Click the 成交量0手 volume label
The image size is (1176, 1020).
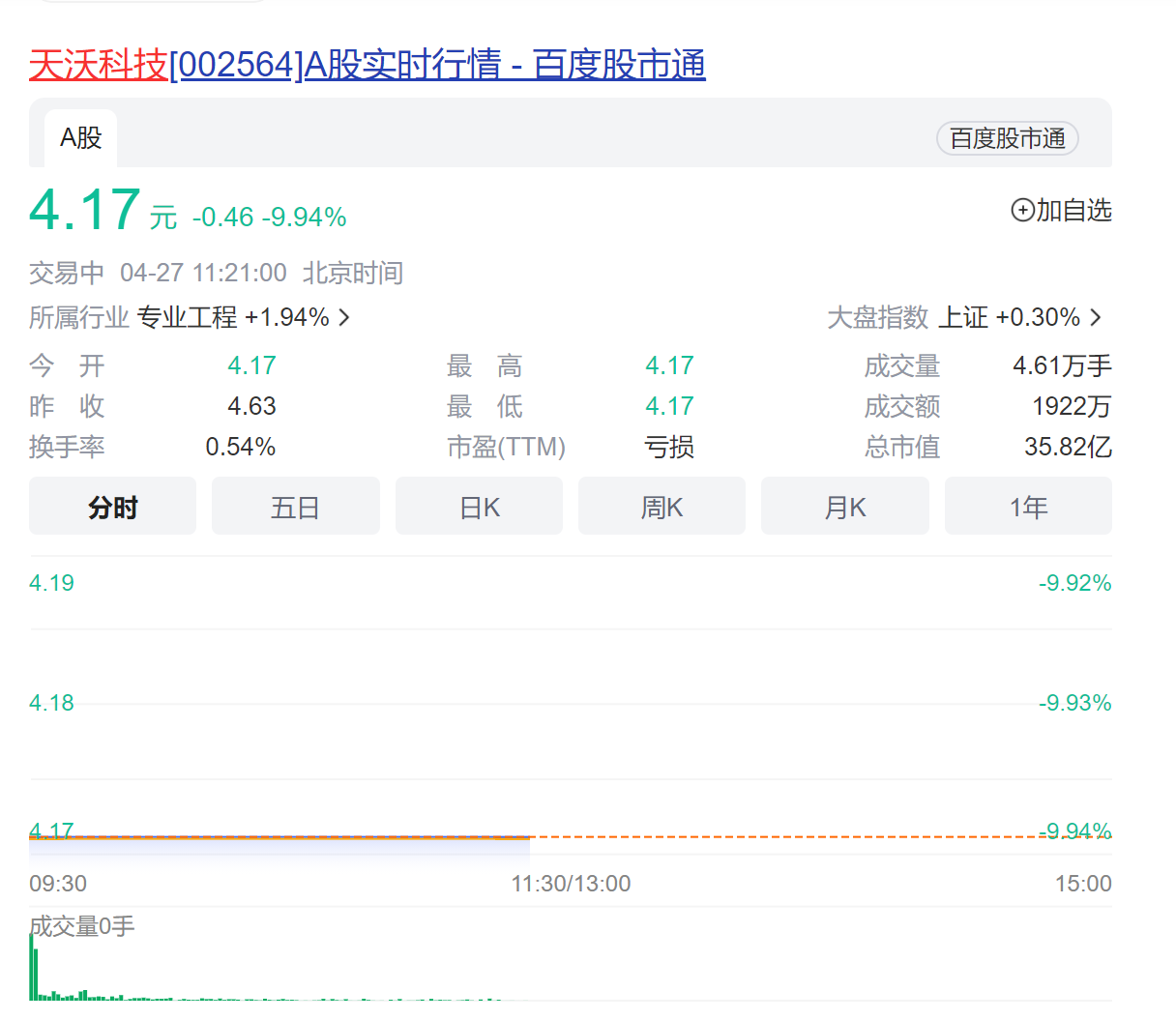(x=82, y=926)
